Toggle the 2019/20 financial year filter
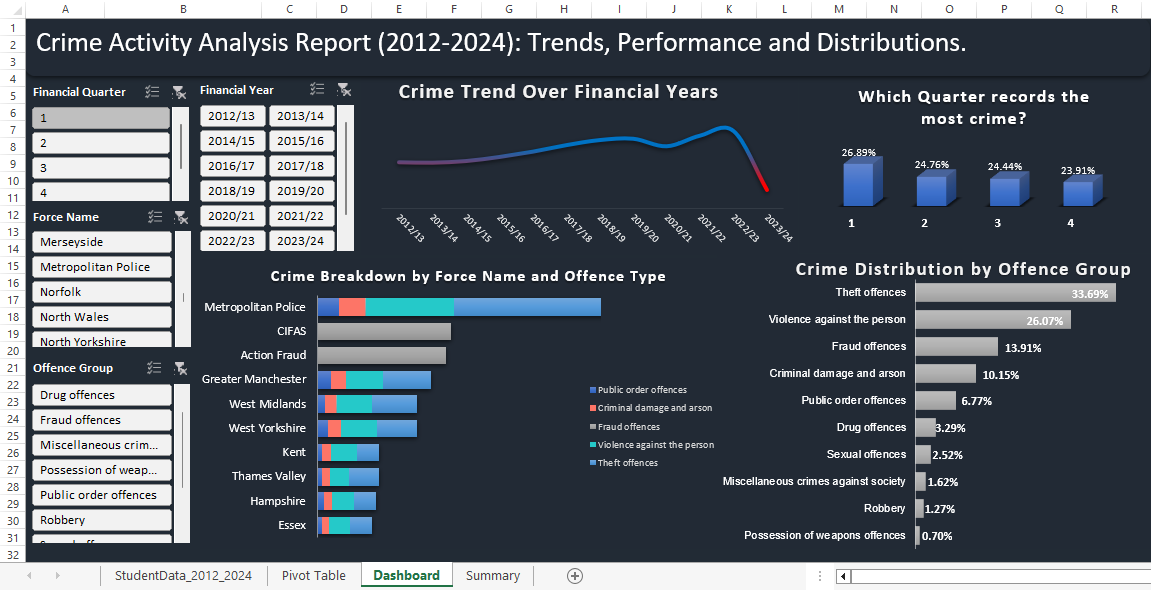The width and height of the screenshot is (1151, 590). click(300, 191)
